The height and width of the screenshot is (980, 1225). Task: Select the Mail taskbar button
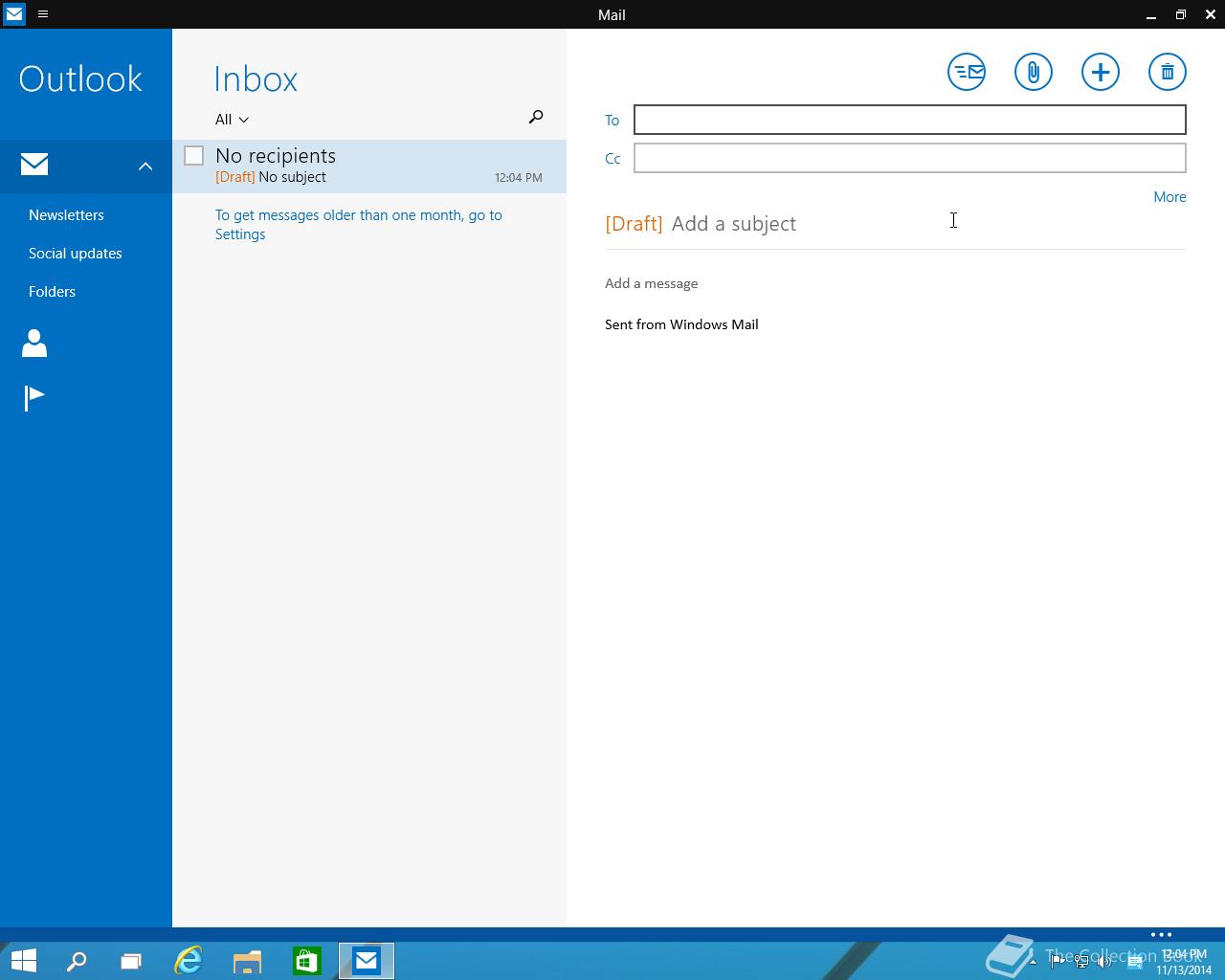tap(367, 961)
